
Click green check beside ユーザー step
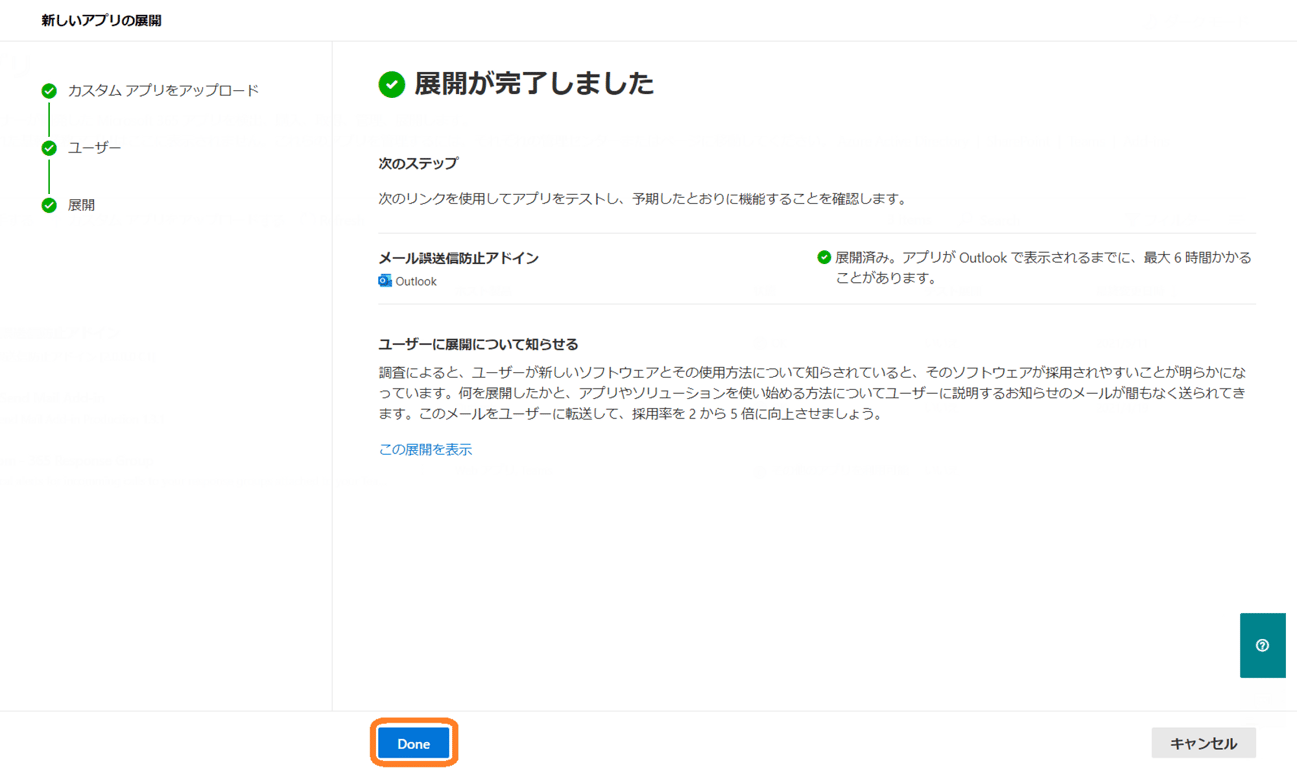pyautogui.click(x=49, y=148)
